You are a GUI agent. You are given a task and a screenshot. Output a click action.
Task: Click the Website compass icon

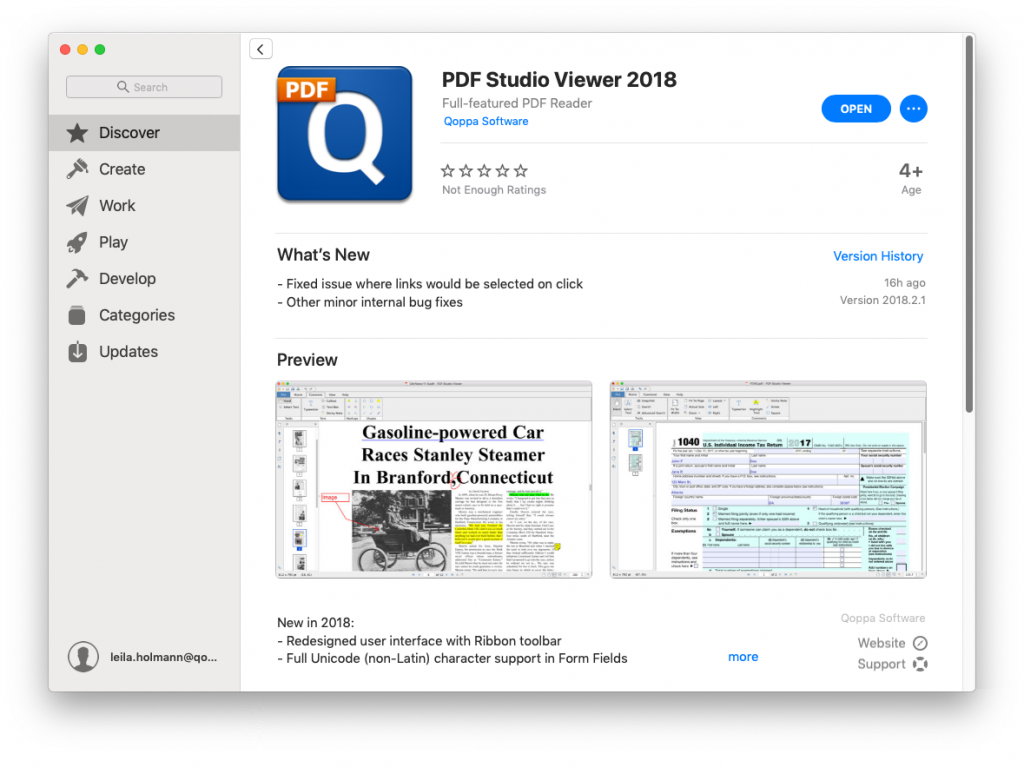920,643
